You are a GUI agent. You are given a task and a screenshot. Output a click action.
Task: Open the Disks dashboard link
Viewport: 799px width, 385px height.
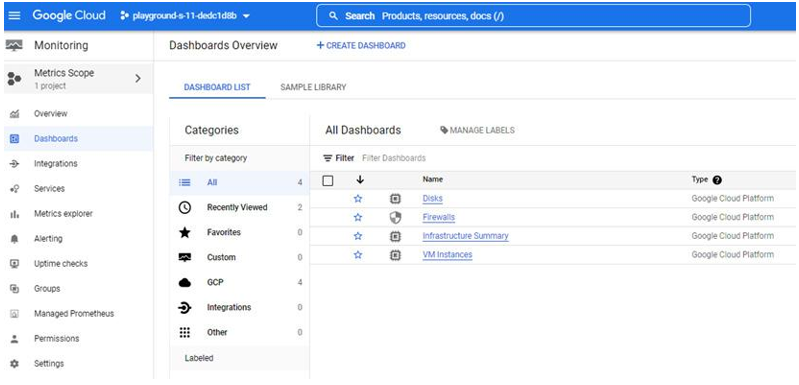(x=433, y=199)
